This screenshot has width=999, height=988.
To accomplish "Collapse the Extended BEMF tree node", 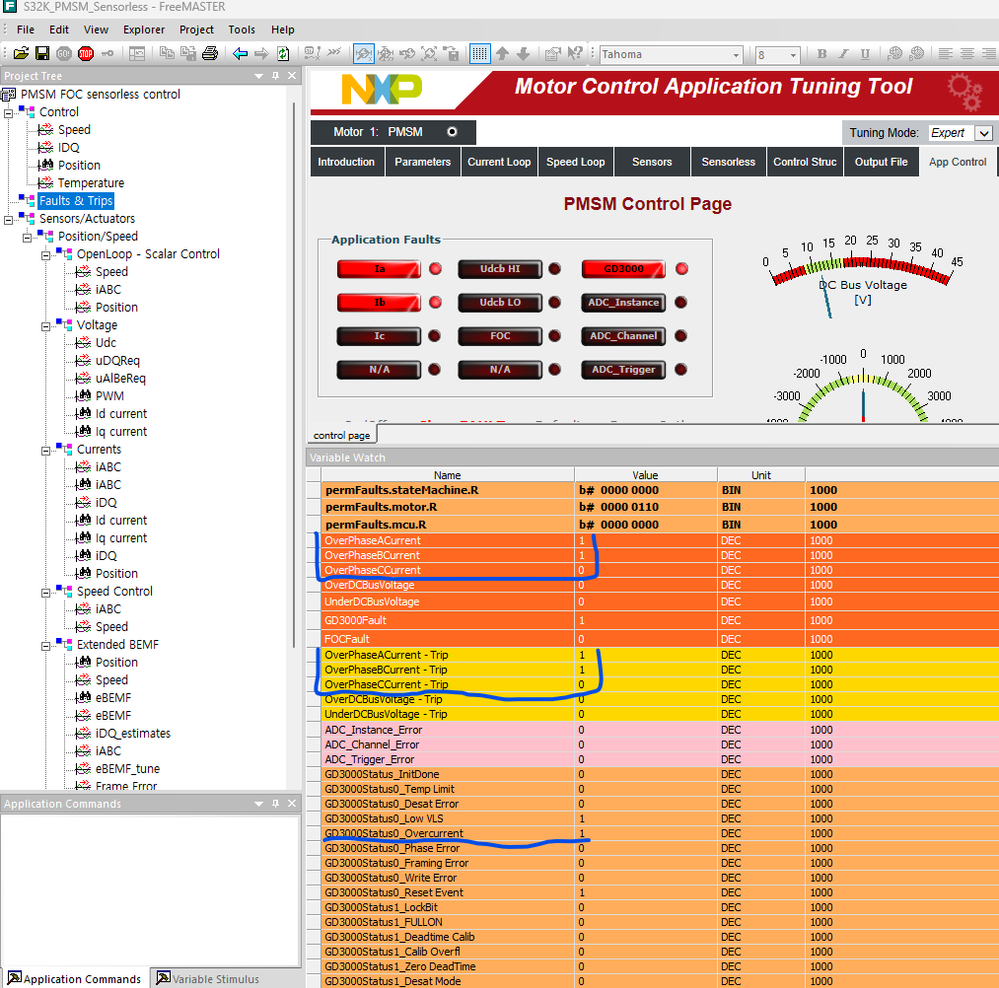I will click(46, 646).
